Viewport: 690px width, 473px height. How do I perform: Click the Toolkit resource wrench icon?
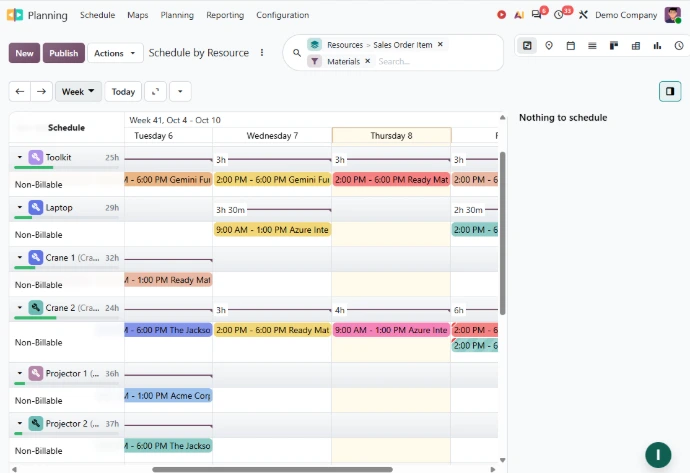[36, 157]
